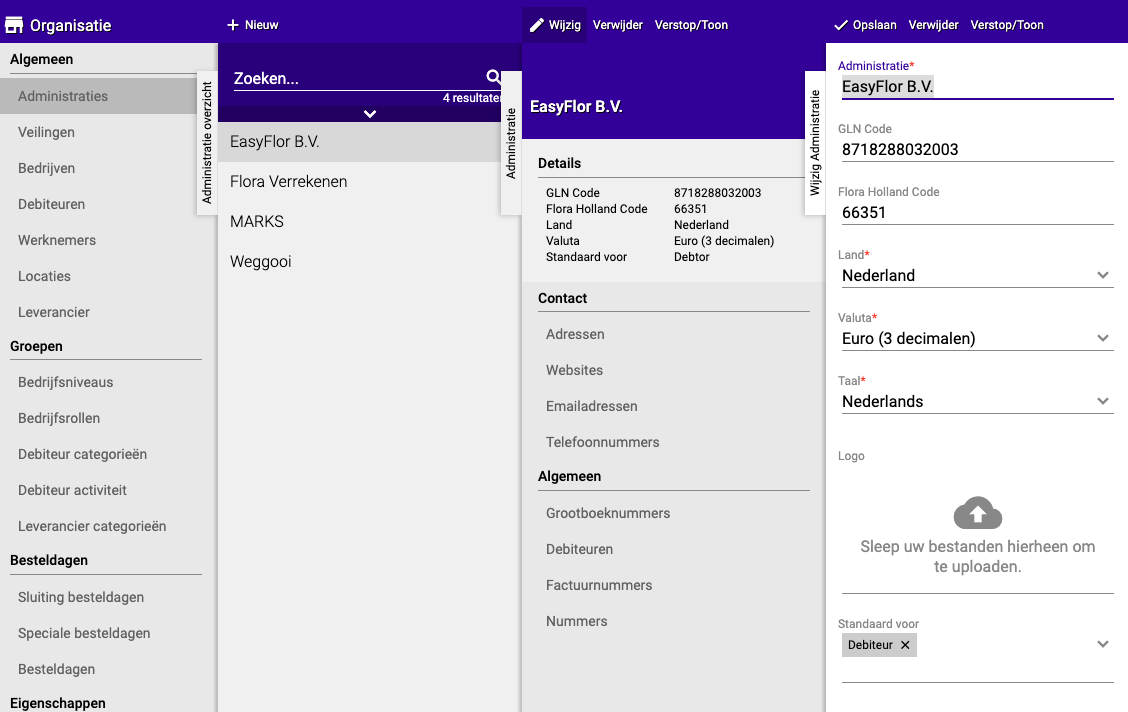Viewport: 1128px width, 712px height.
Task: Select EasyFlor B.V. in the results list
Action: [x=360, y=142]
